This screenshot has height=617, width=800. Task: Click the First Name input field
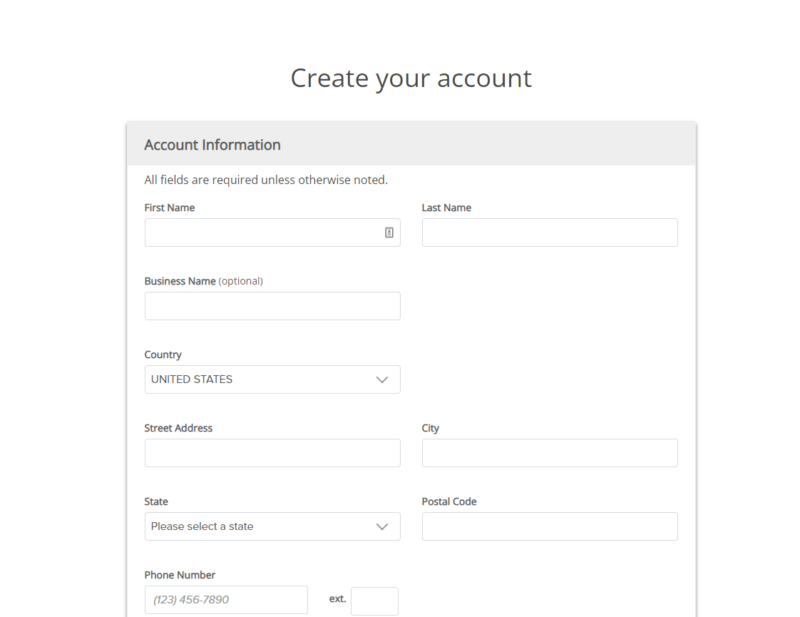(x=262, y=232)
